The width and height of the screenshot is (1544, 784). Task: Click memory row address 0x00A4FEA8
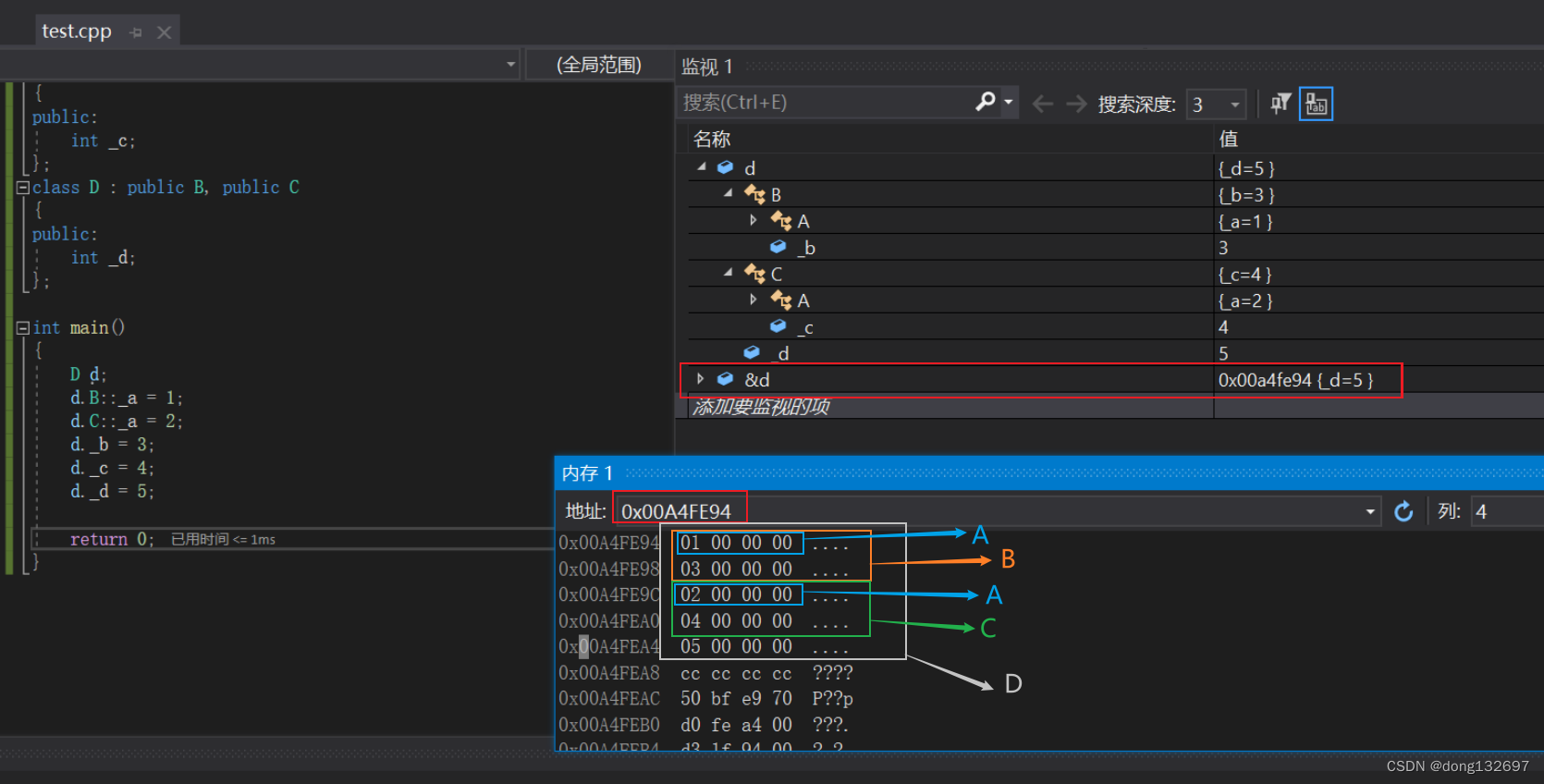coord(609,672)
